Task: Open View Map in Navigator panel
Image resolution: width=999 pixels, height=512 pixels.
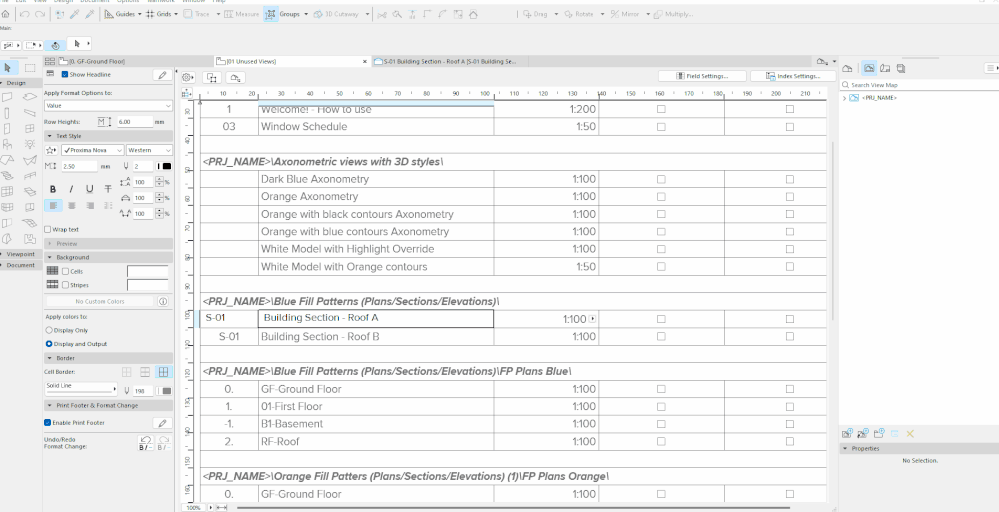Action: pos(869,68)
